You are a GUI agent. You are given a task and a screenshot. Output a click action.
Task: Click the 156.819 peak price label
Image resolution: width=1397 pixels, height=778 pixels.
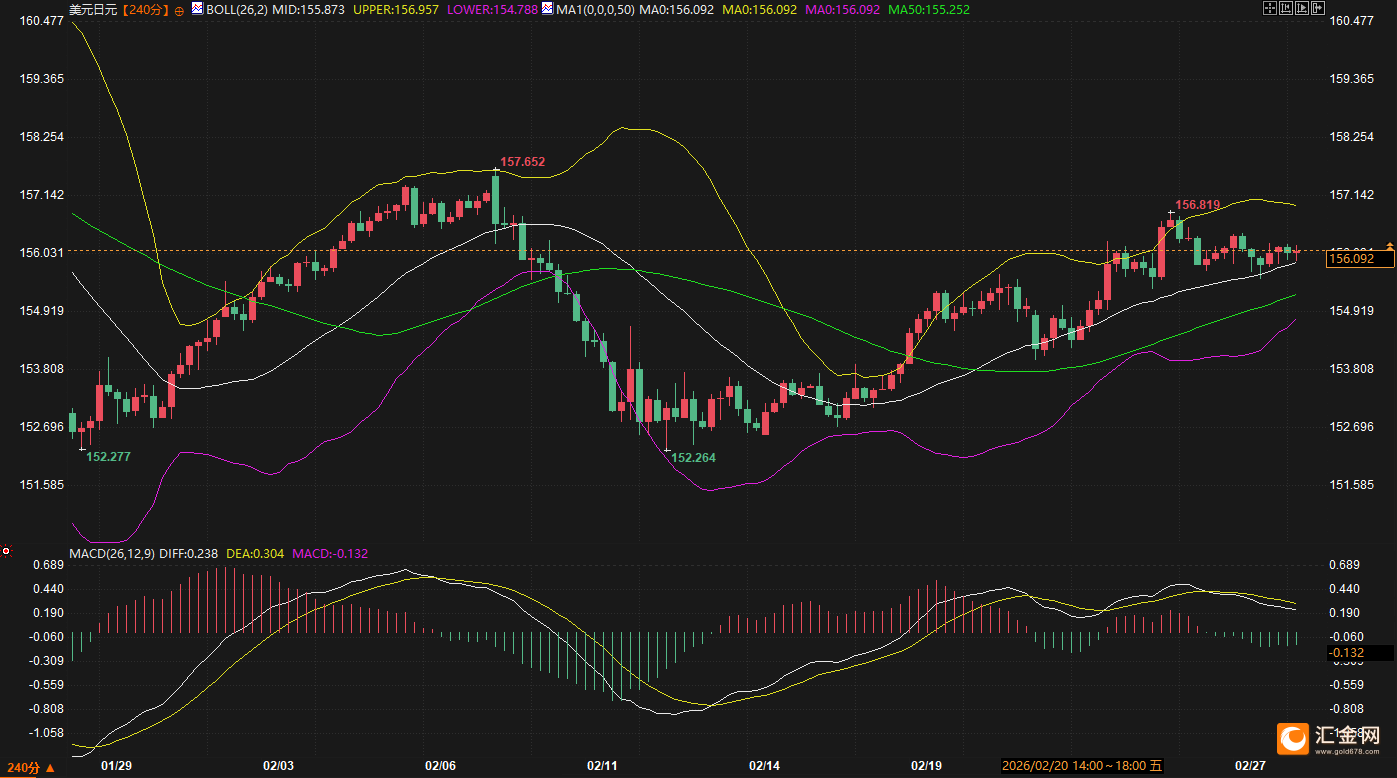pos(1197,205)
